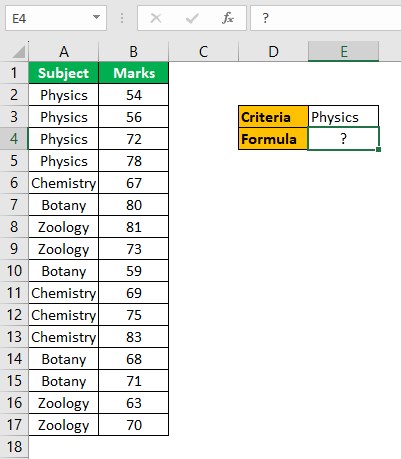Click inside the Name Box showing E4
Viewport: 401px width, 459px height.
tap(48, 18)
